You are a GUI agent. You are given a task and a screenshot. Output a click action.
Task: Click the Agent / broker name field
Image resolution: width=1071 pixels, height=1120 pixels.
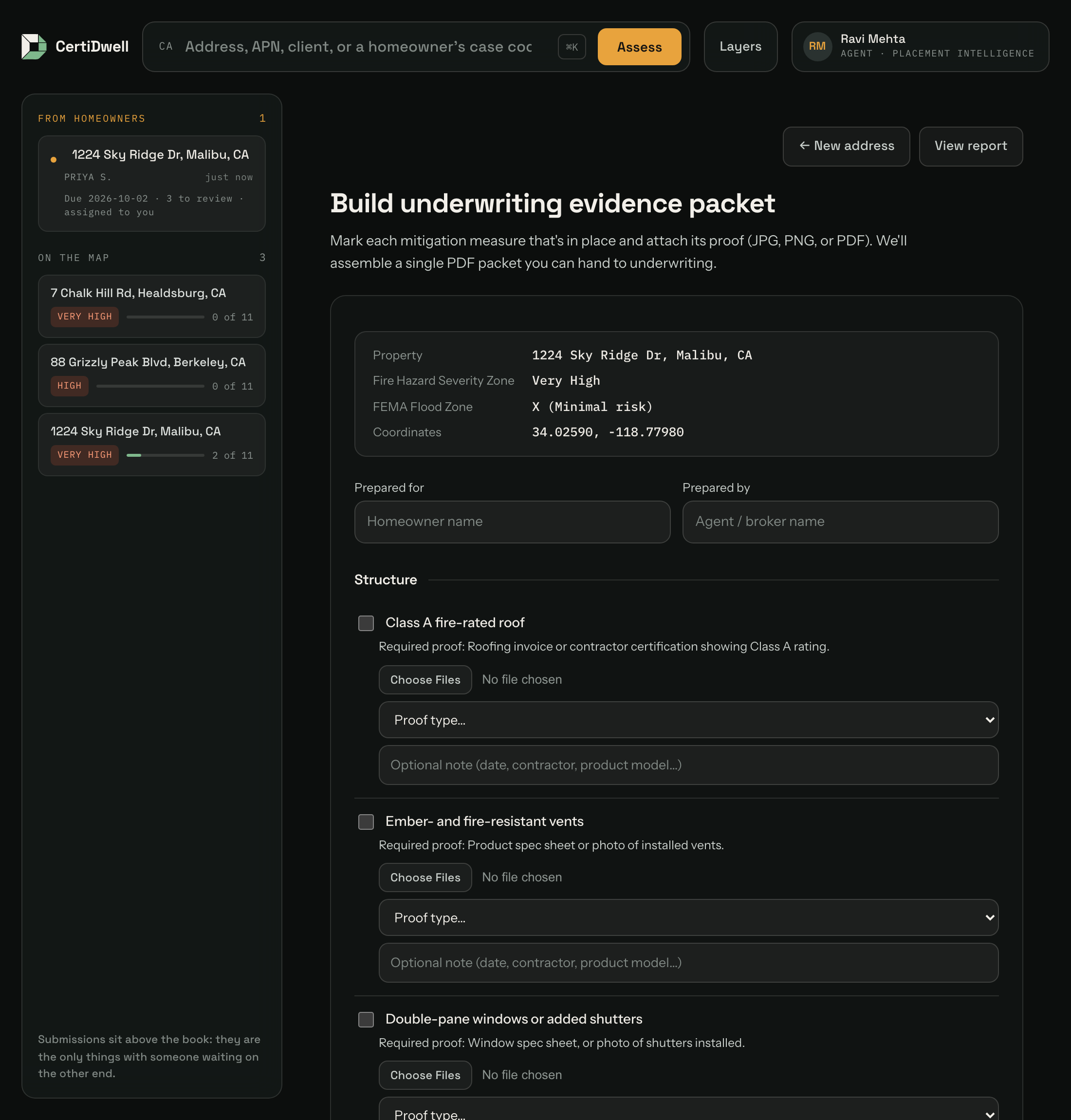[x=840, y=522]
